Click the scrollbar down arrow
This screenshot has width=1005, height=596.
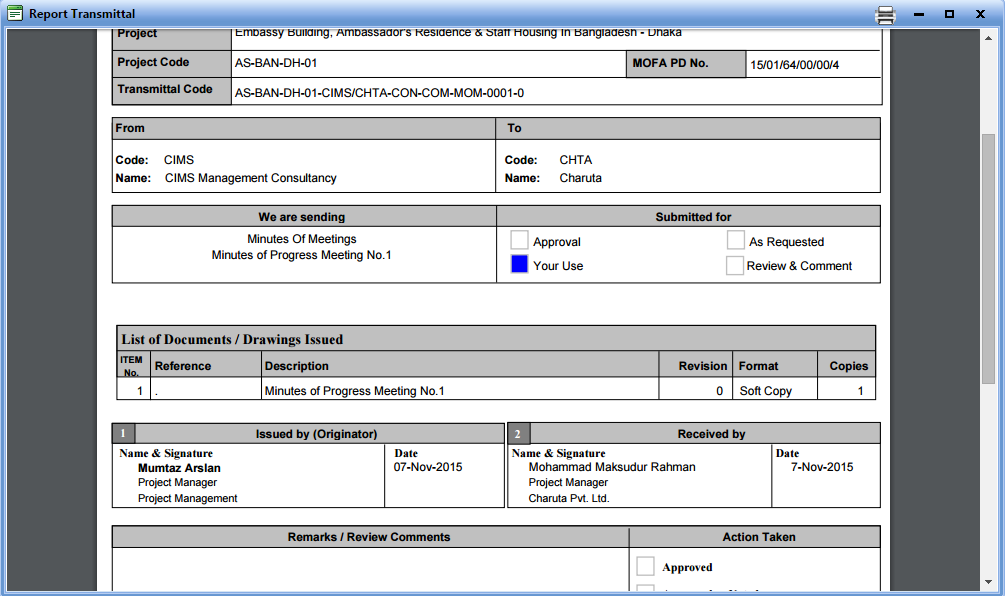988,582
